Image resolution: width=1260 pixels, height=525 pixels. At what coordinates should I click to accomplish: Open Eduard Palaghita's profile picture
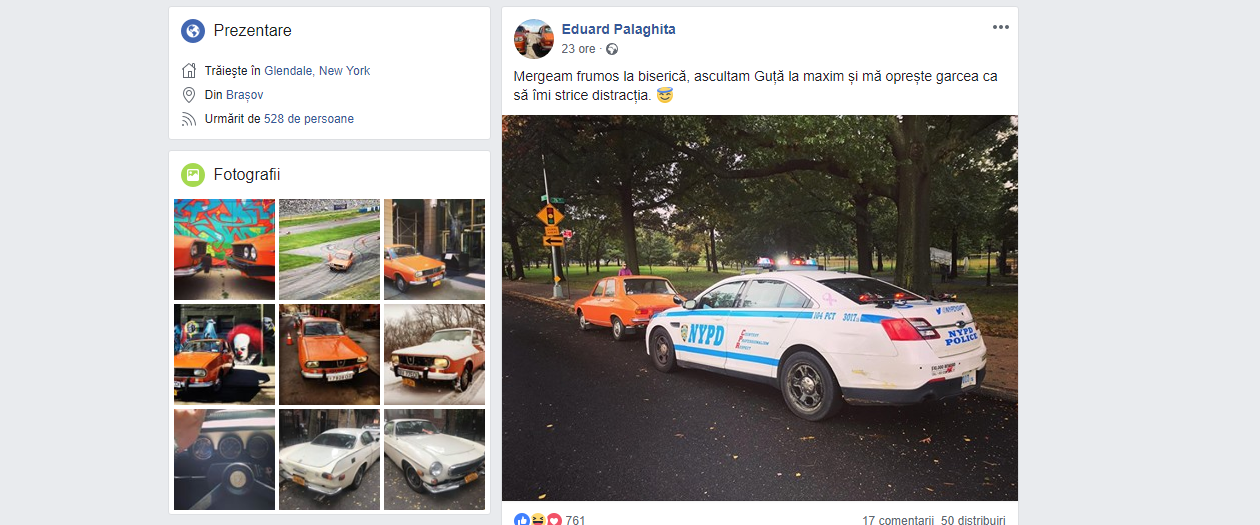click(533, 39)
